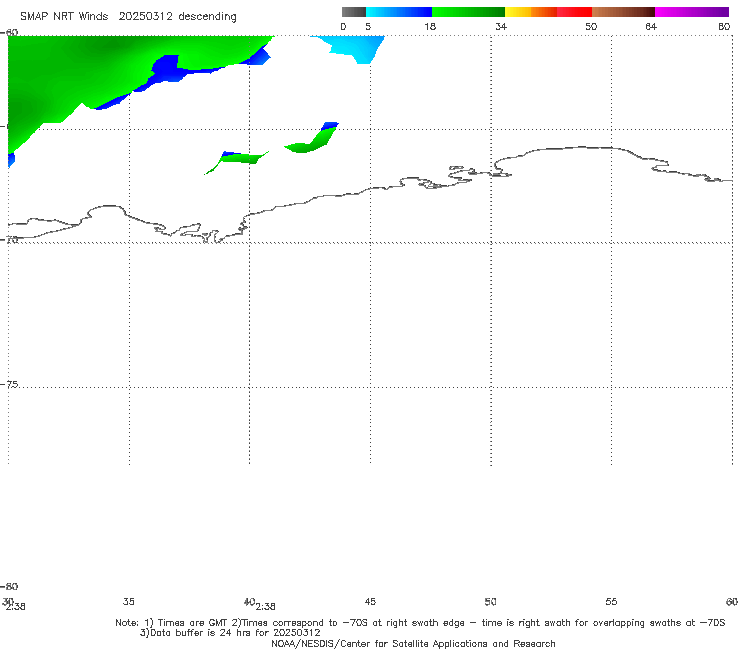This screenshot has width=740, height=650.
Task: Click the longitude axis label "55"
Action: point(611,601)
